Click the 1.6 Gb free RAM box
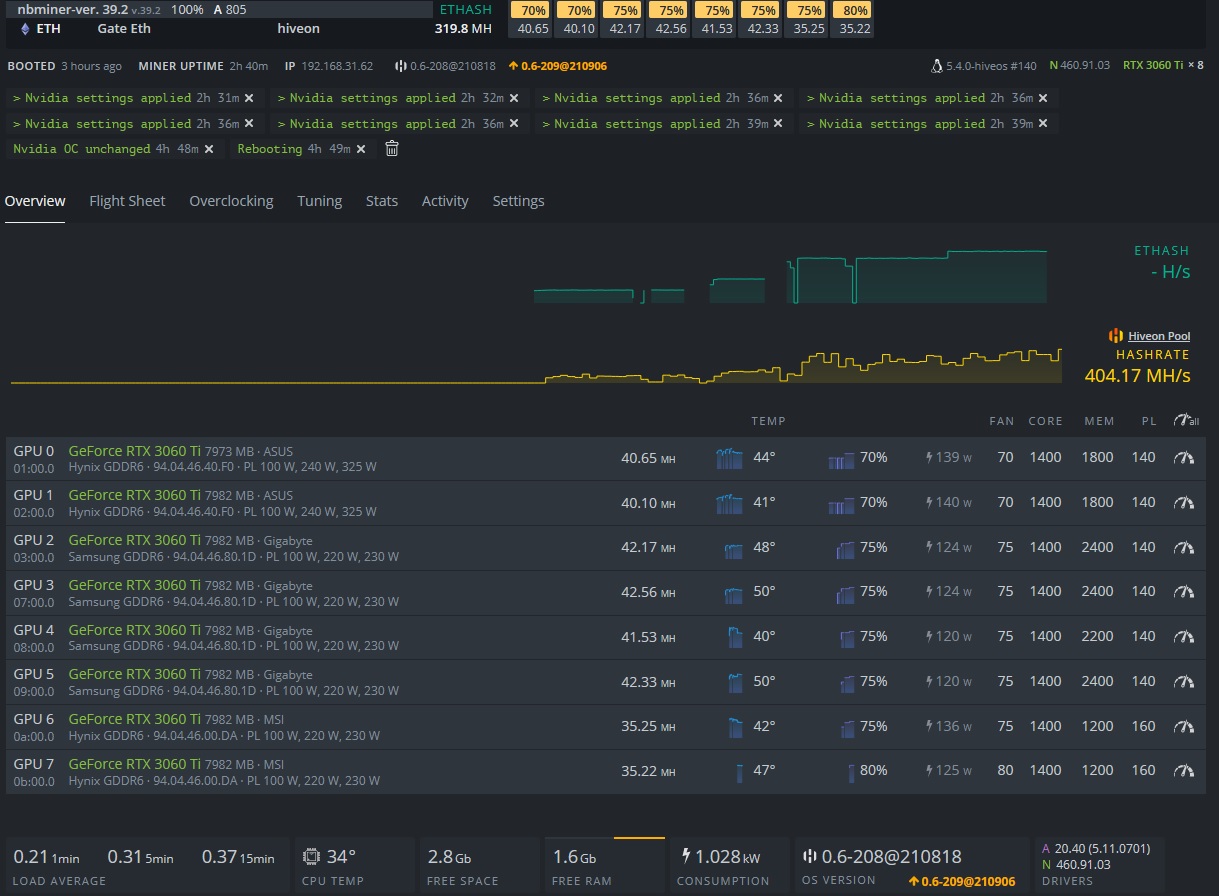Image resolution: width=1219 pixels, height=896 pixels. click(605, 865)
